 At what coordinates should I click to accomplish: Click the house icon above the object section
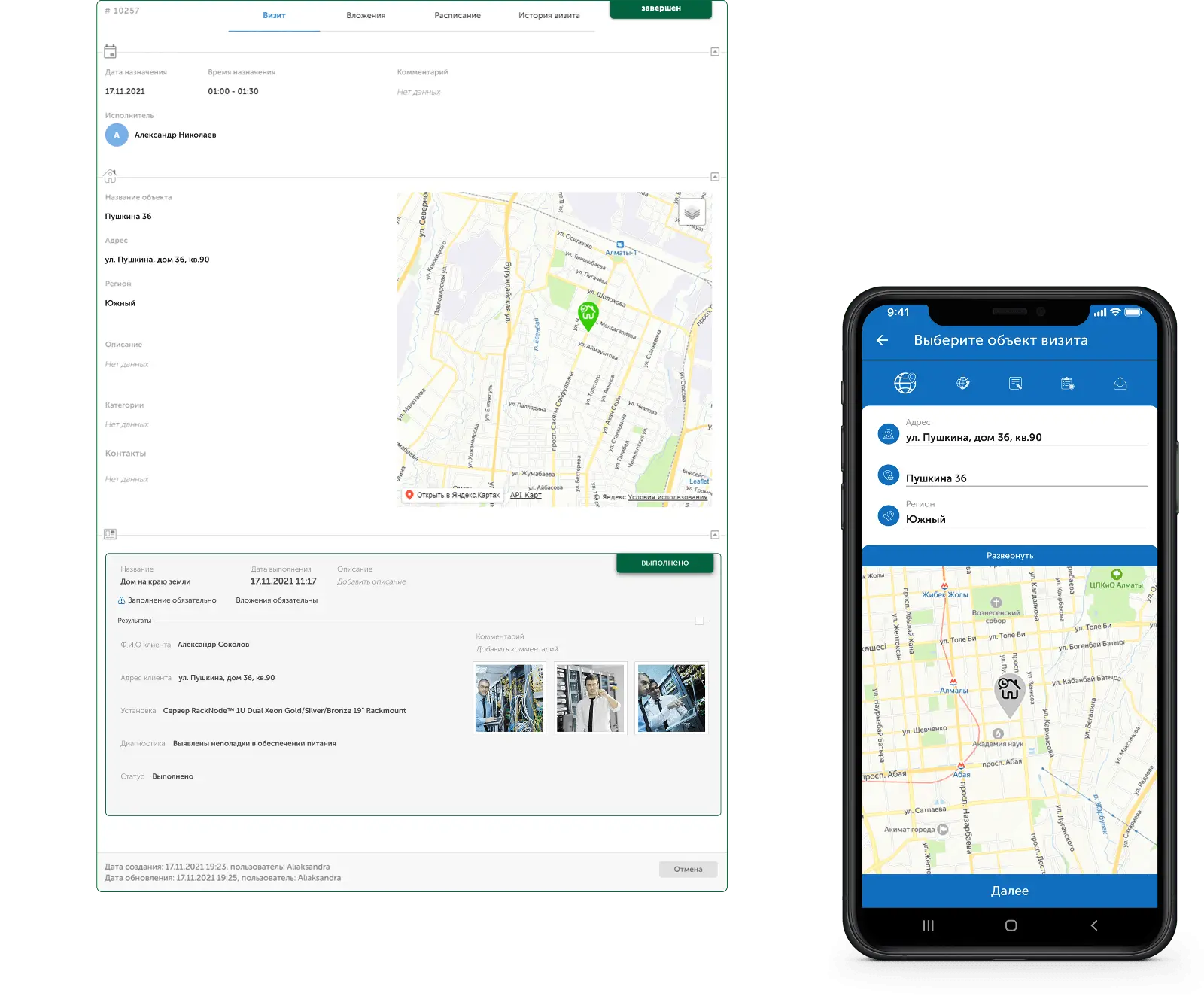point(111,176)
